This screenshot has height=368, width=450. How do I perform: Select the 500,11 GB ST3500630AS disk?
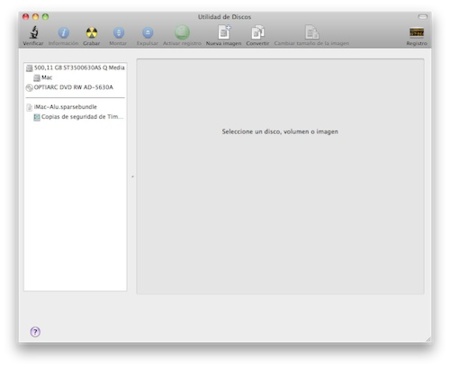coord(75,68)
